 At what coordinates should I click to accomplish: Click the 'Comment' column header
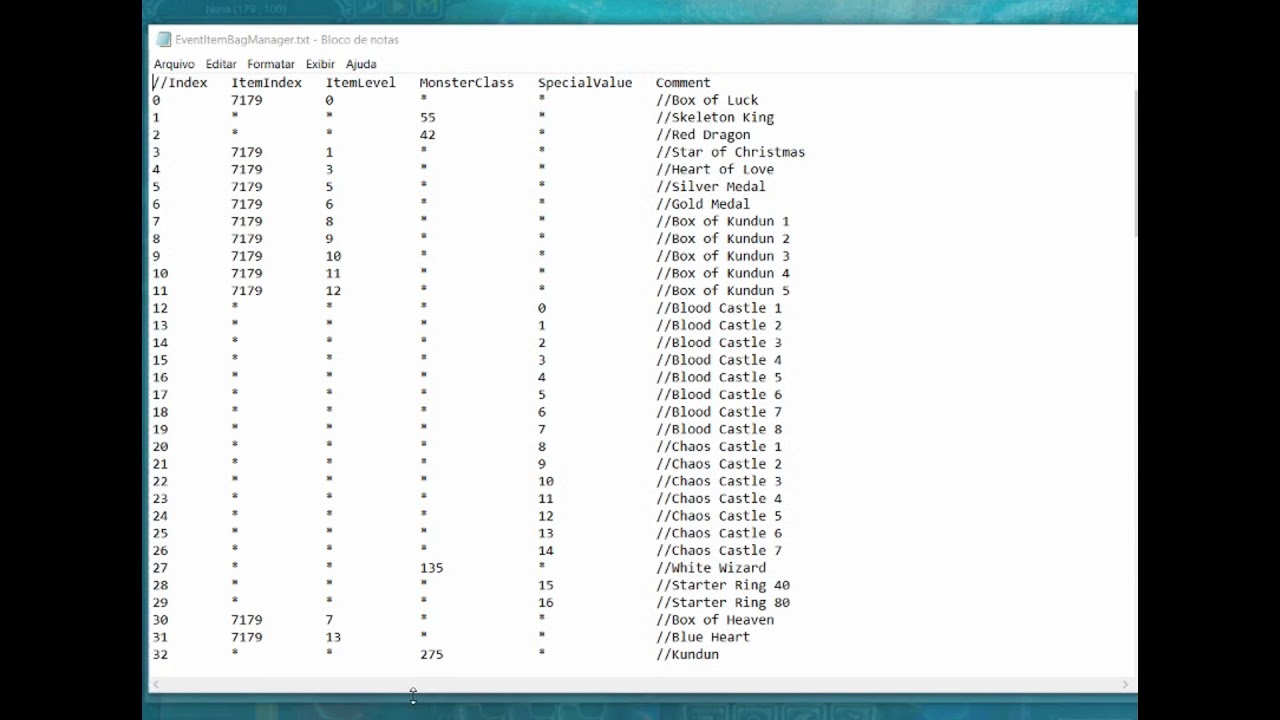pyautogui.click(x=683, y=83)
